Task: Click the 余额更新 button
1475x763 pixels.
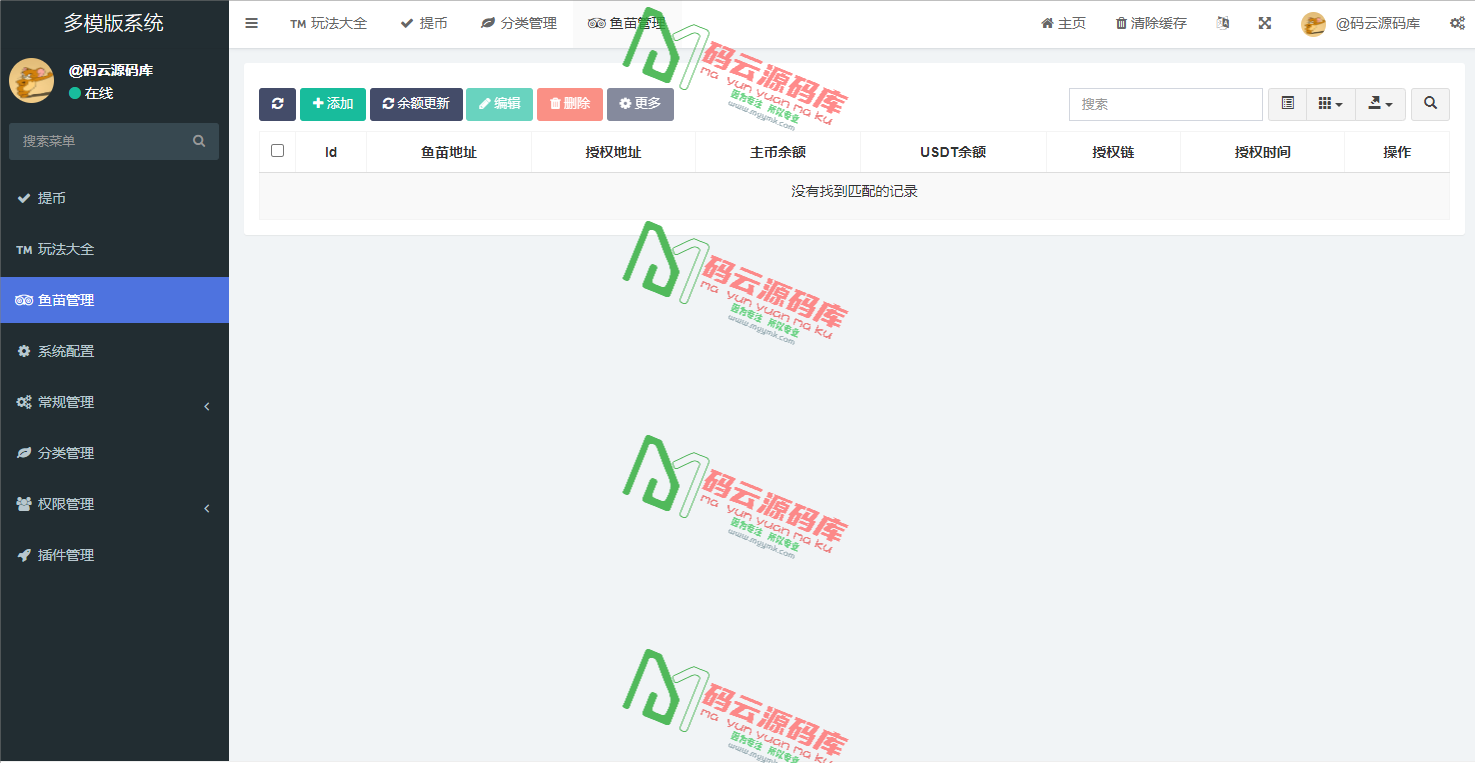Action: pyautogui.click(x=416, y=104)
